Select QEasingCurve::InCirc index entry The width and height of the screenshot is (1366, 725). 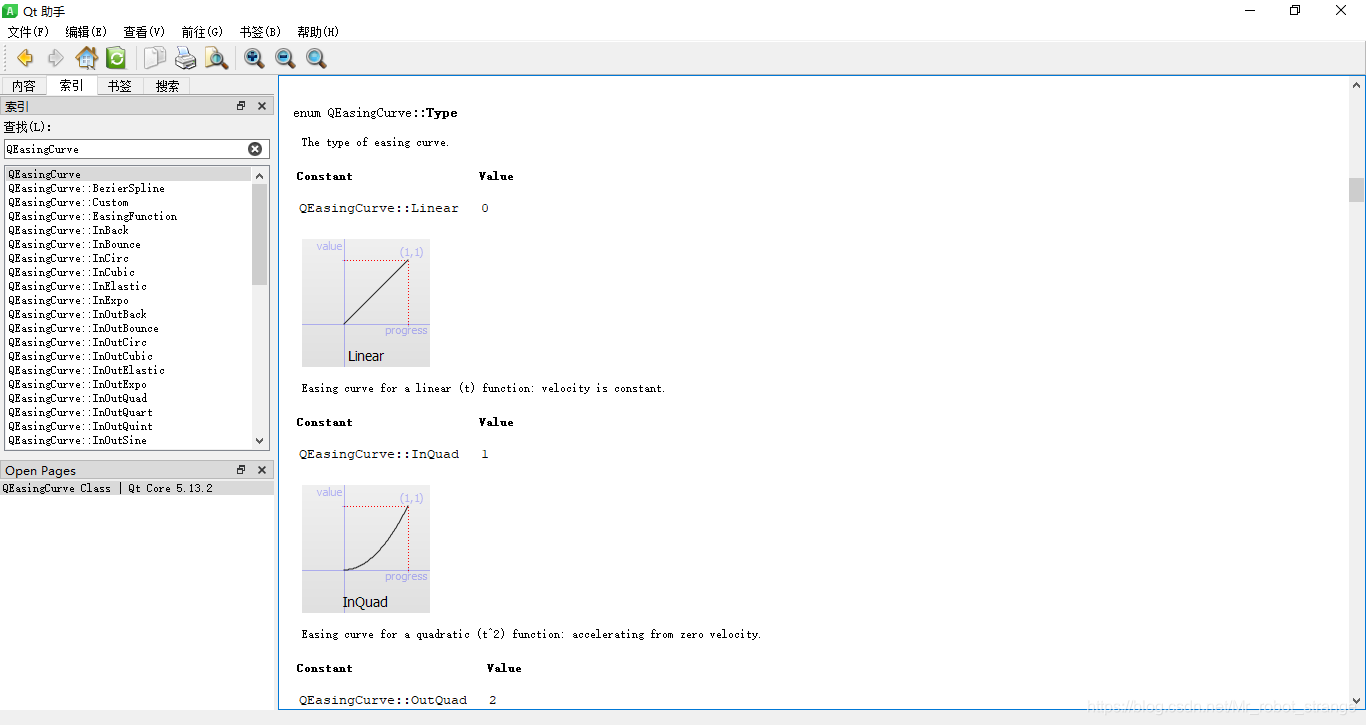pos(129,258)
